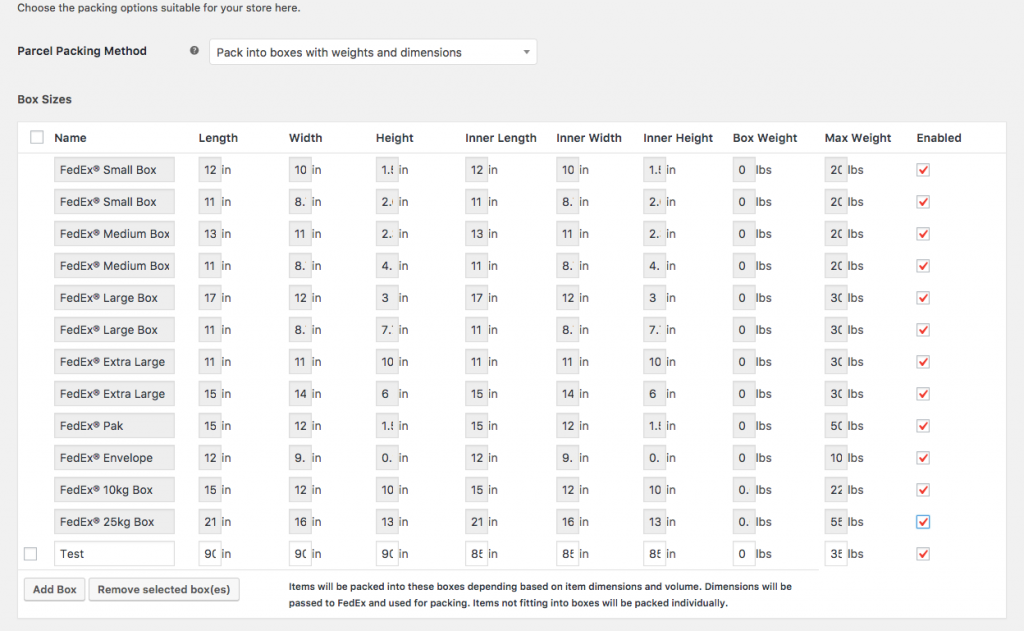
Task: Click the Add Box button
Action: click(55, 589)
